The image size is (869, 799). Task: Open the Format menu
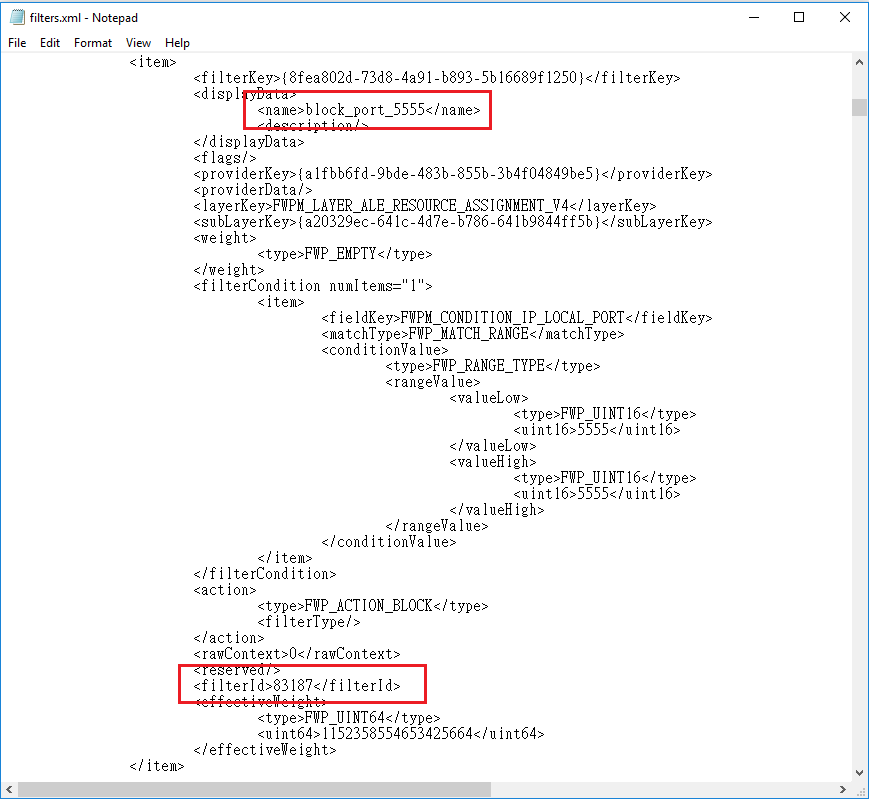[93, 43]
